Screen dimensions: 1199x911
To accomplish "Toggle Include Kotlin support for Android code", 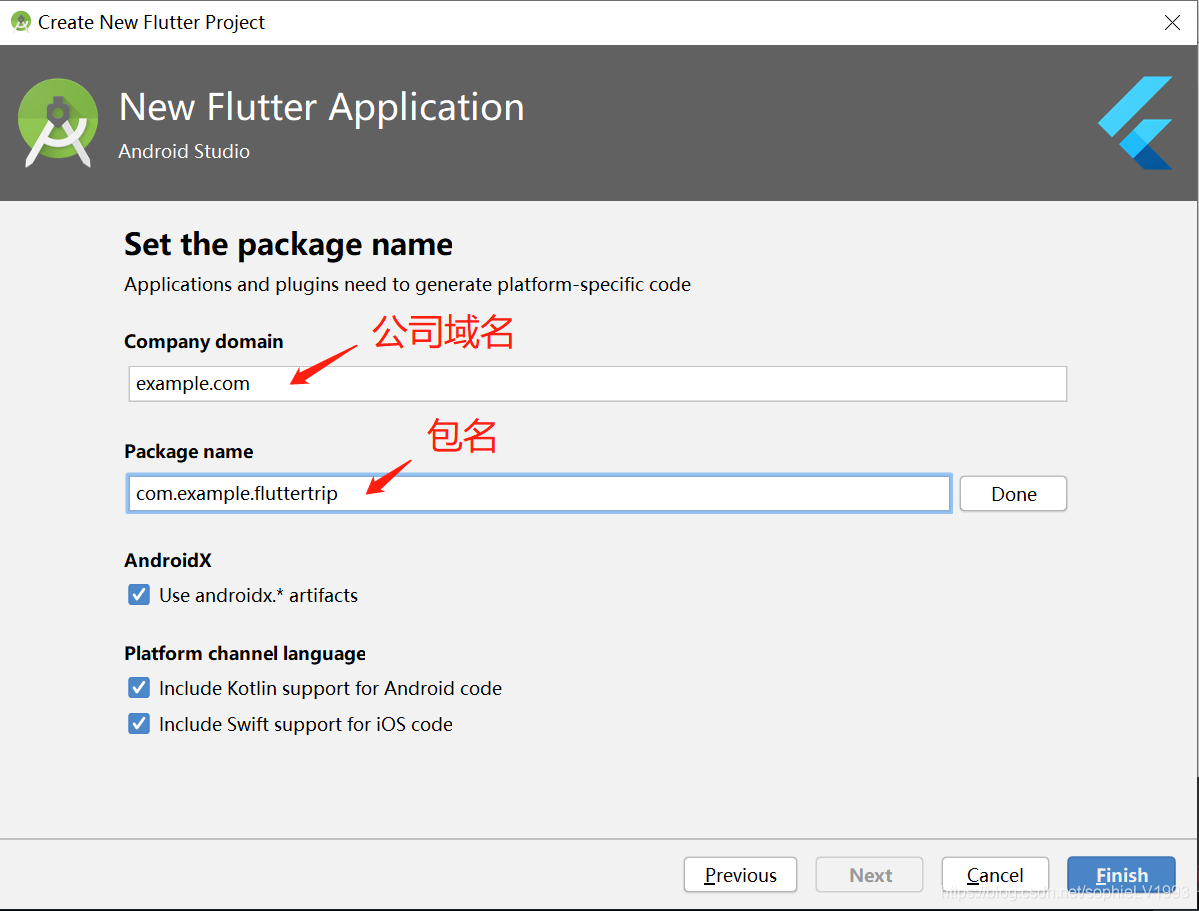I will (139, 688).
